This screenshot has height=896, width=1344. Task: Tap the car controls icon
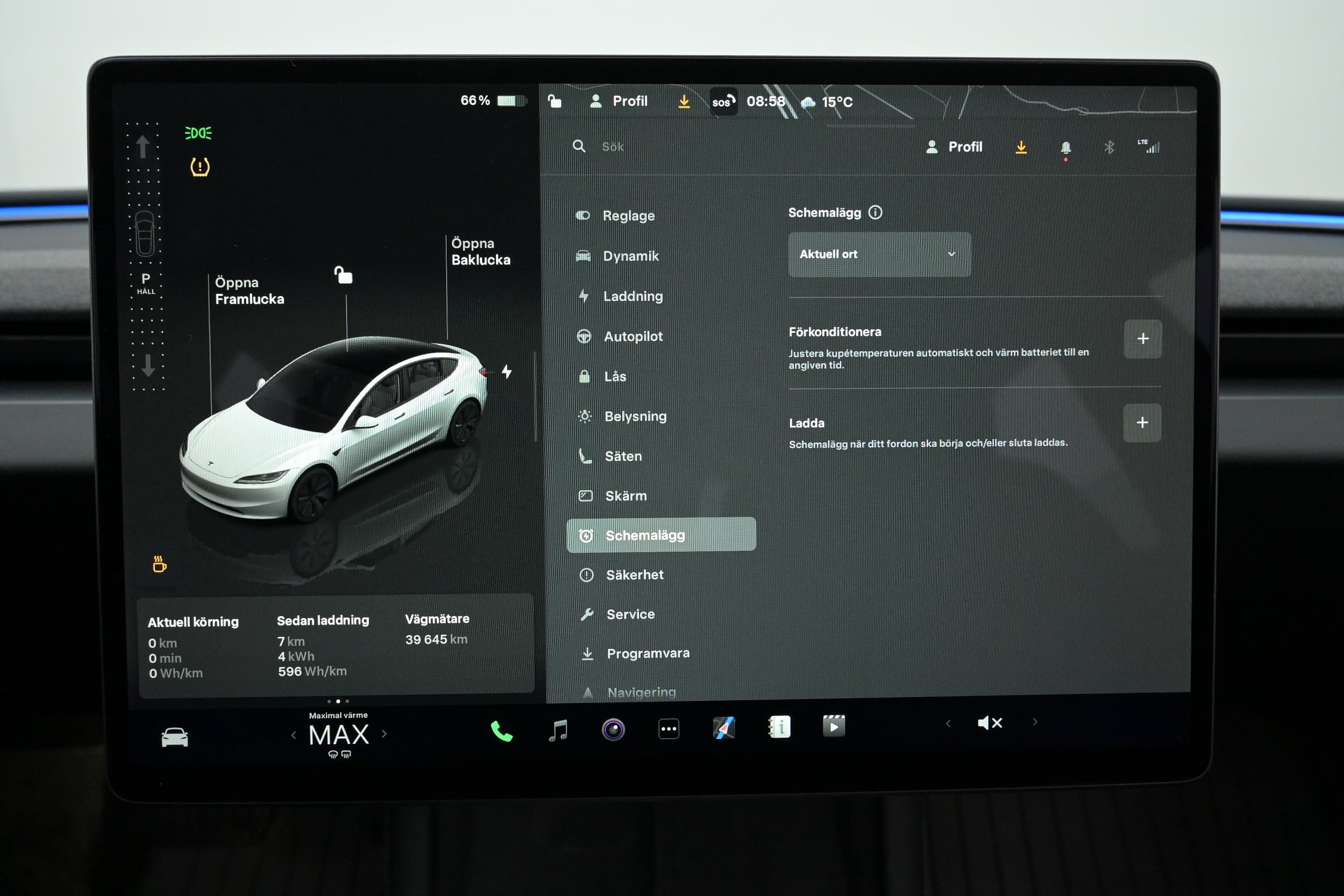tap(174, 737)
